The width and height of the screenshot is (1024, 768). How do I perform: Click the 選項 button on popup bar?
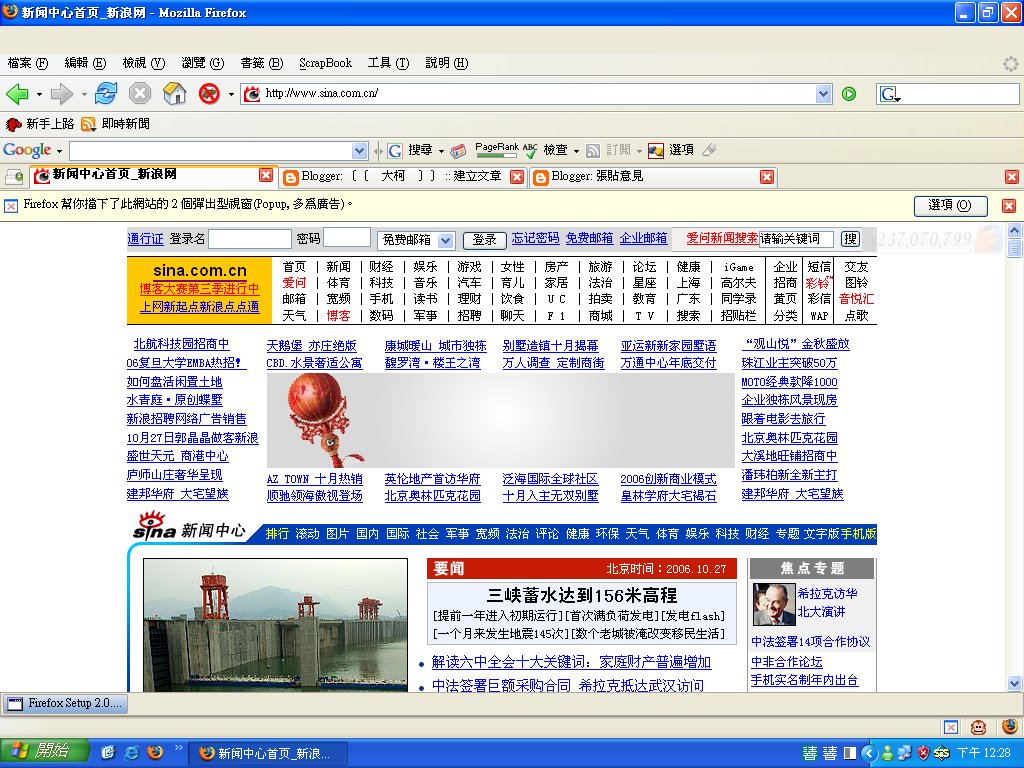click(950, 205)
